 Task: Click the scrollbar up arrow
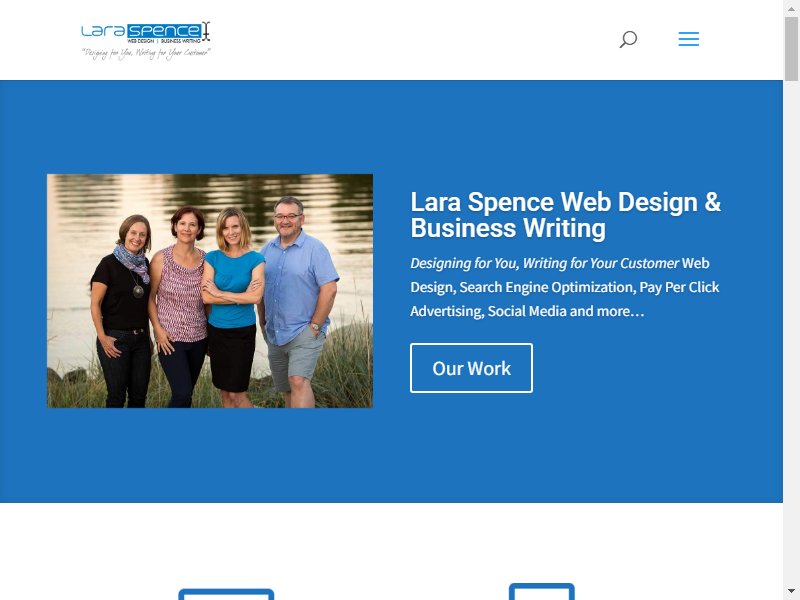pyautogui.click(x=791, y=7)
